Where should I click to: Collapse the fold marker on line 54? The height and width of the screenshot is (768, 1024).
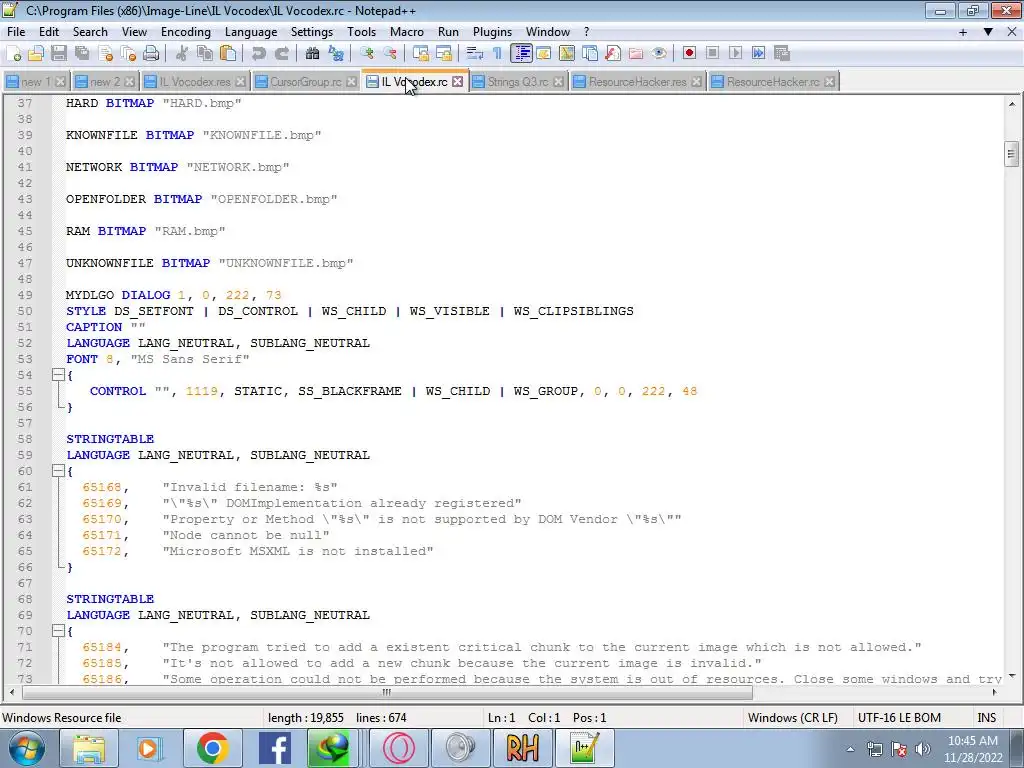pyautogui.click(x=58, y=375)
